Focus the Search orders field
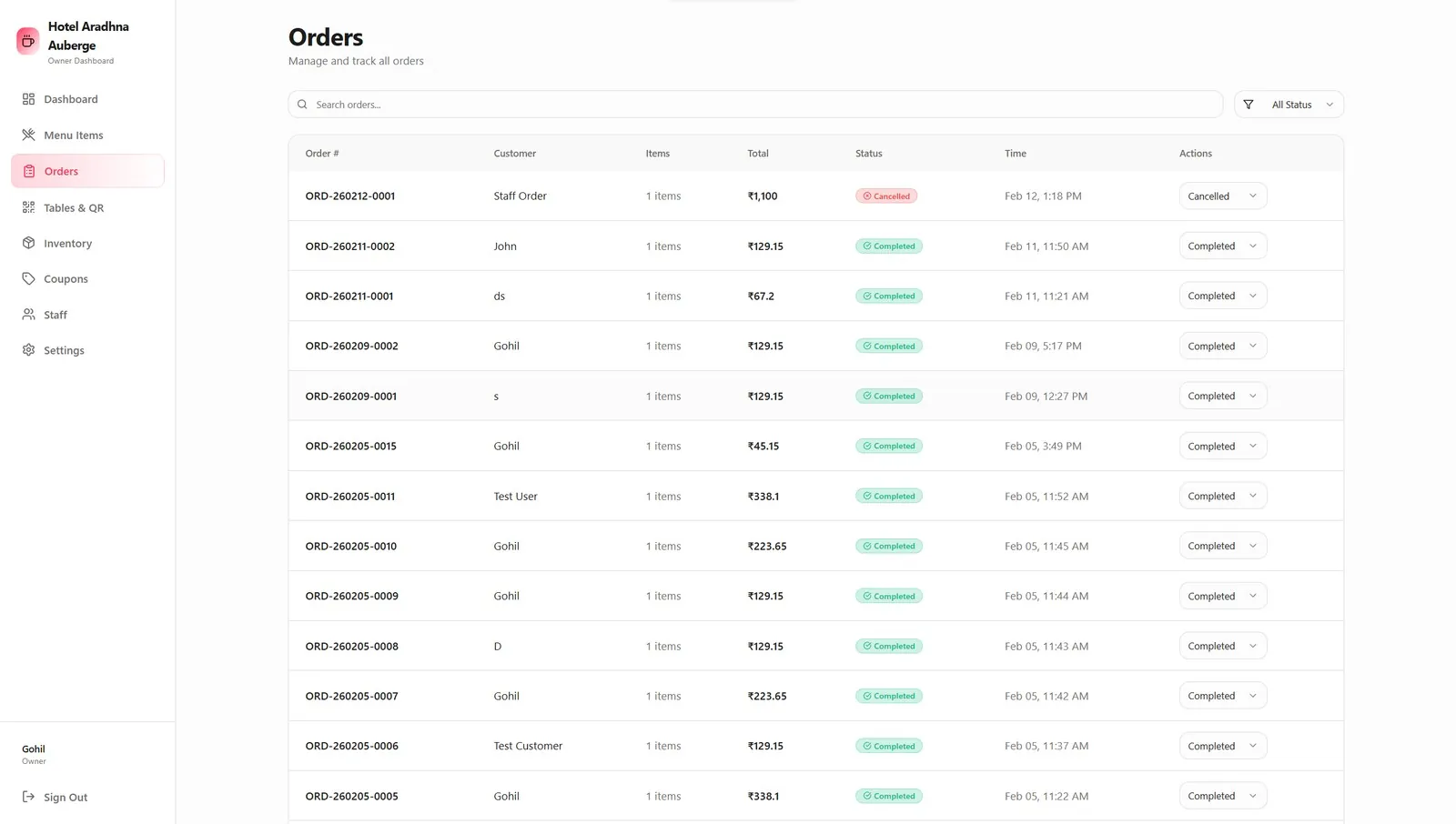The width and height of the screenshot is (1456, 824). pyautogui.click(x=755, y=105)
